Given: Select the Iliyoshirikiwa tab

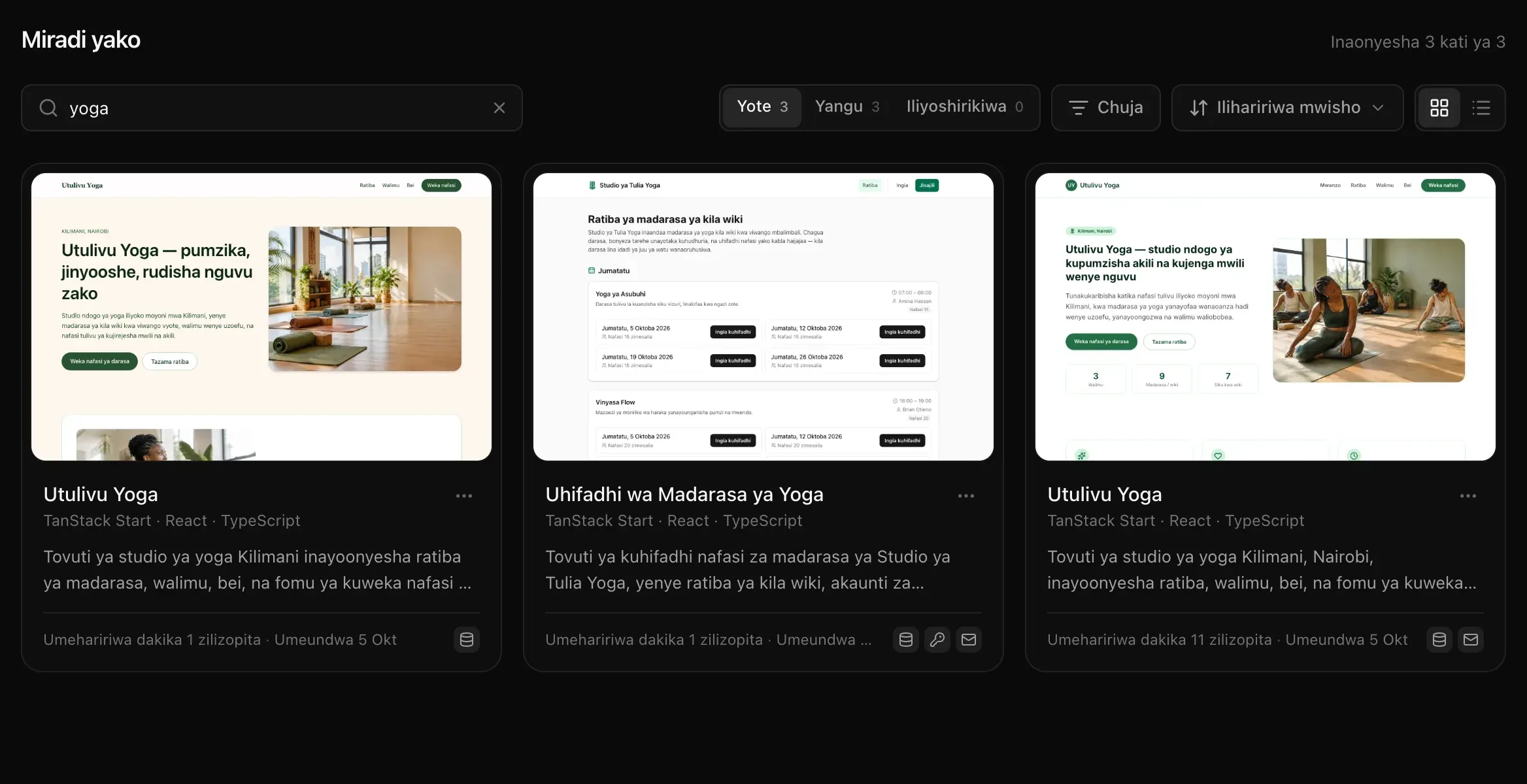Looking at the screenshot, I should tap(965, 107).
